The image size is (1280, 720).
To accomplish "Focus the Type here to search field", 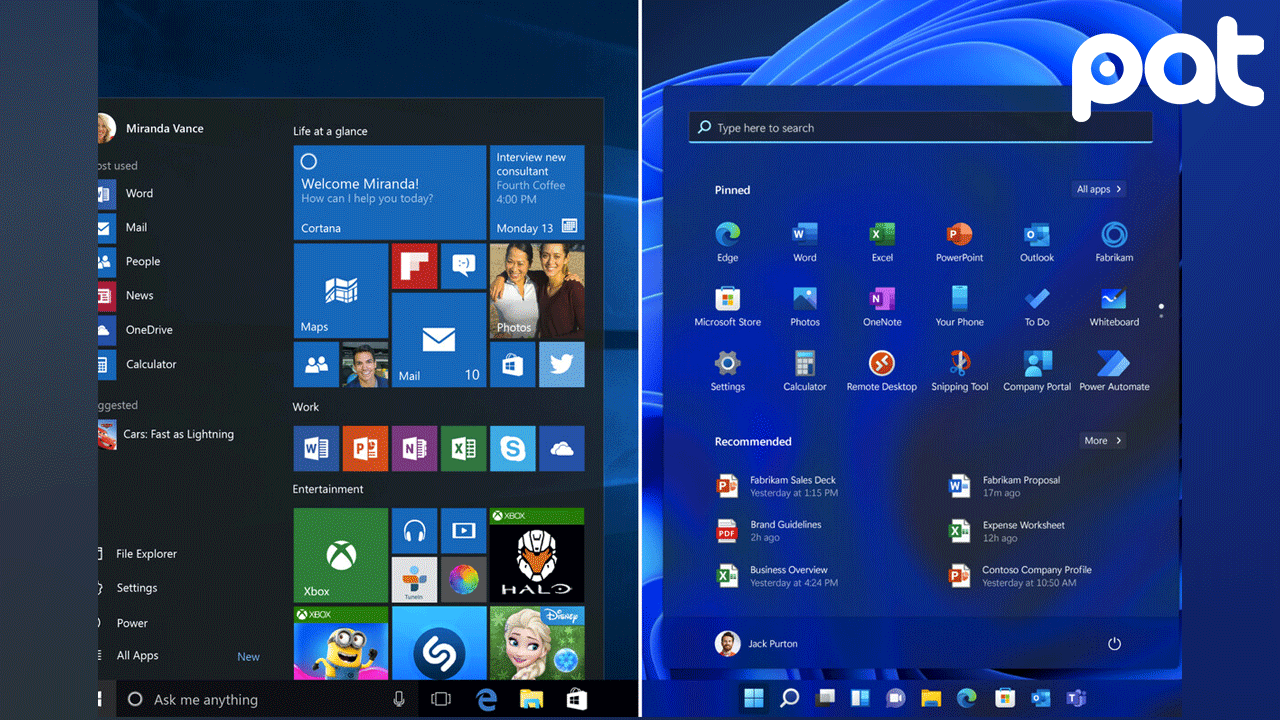I will point(920,127).
